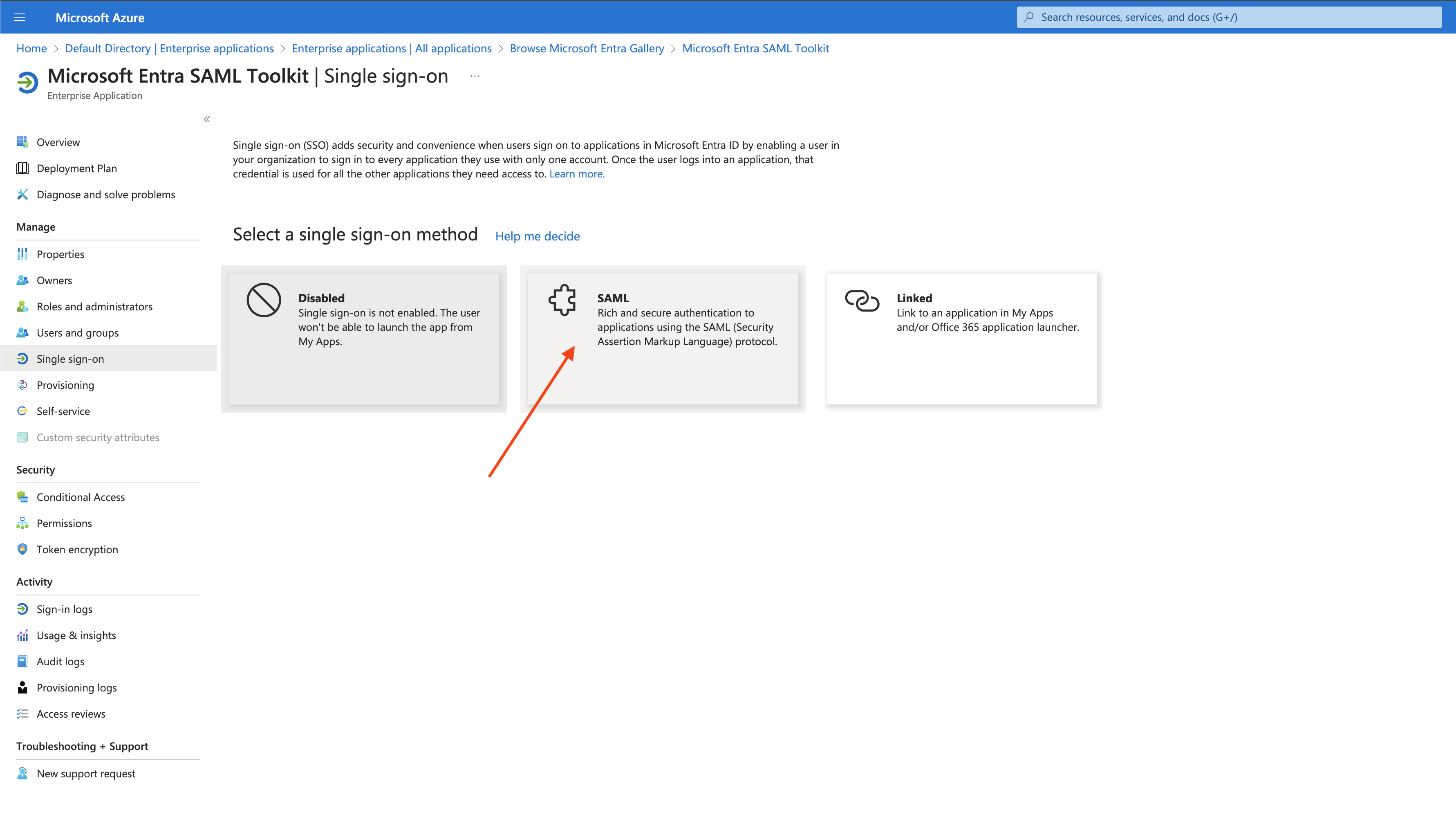Open the Learn more link

tap(576, 173)
